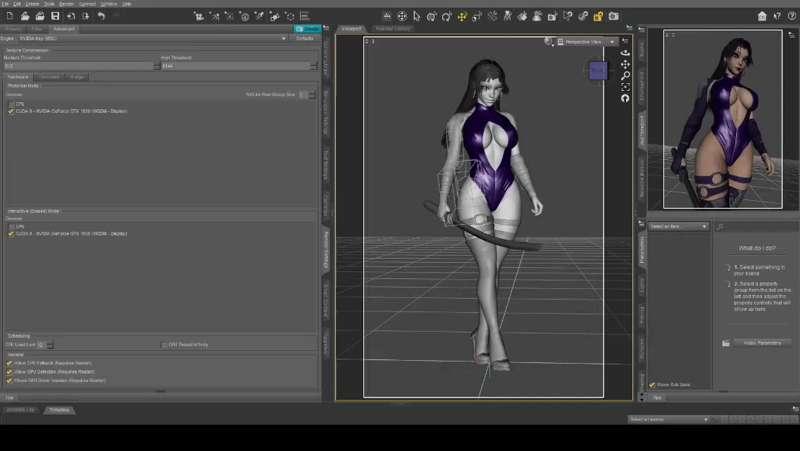
Task: Open the File menu
Action: (5, 4)
